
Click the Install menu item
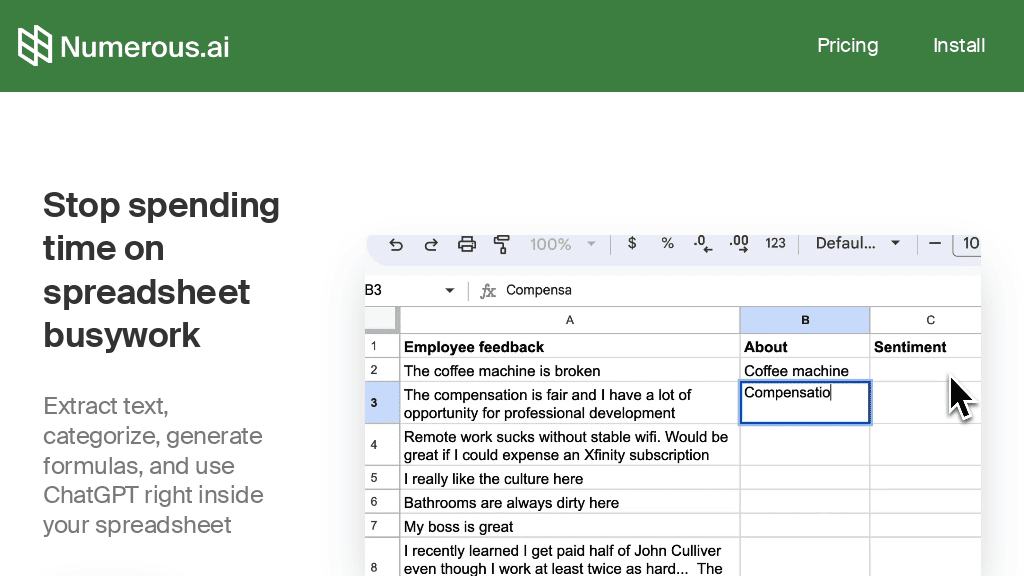tap(958, 45)
